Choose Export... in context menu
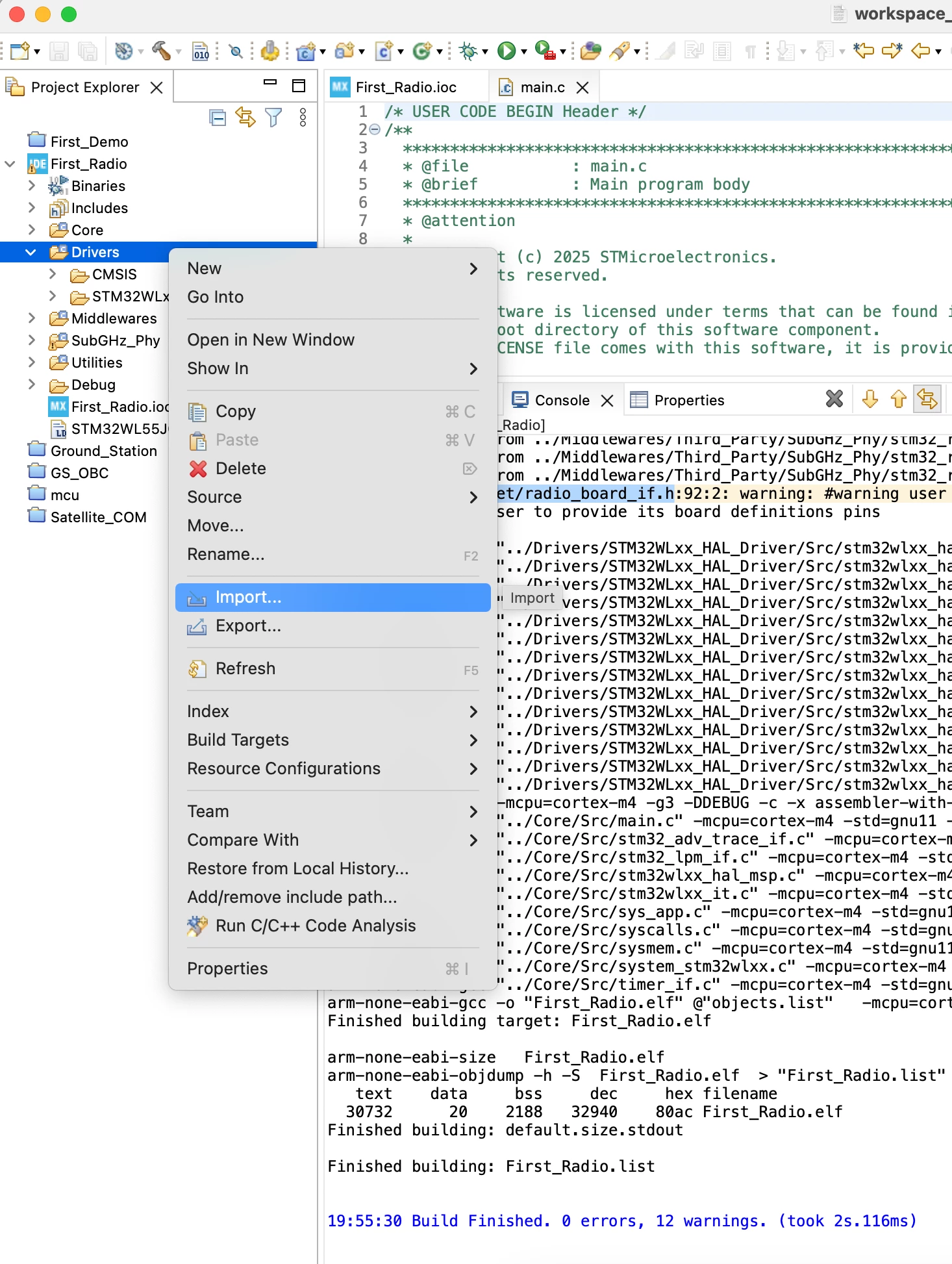 click(x=332, y=626)
